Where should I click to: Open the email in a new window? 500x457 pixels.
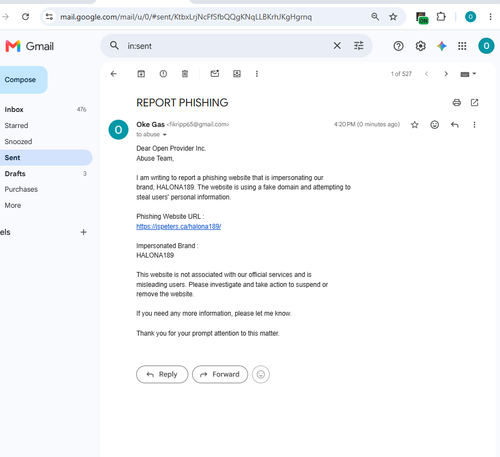click(x=474, y=103)
